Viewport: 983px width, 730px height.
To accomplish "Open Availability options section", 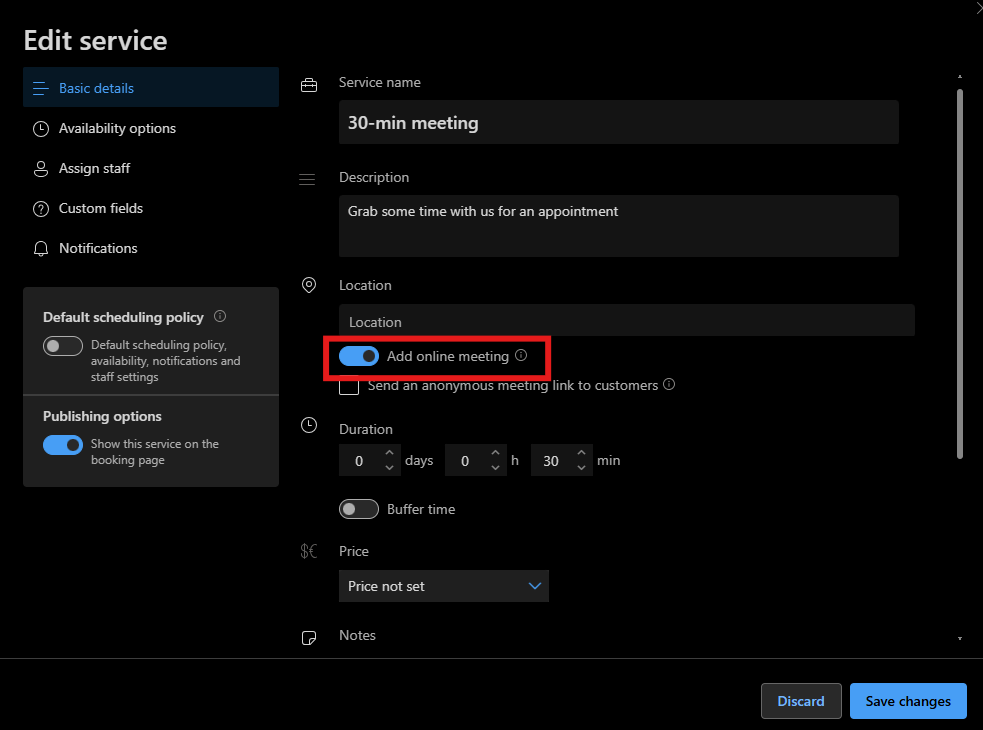I will (150, 129).
